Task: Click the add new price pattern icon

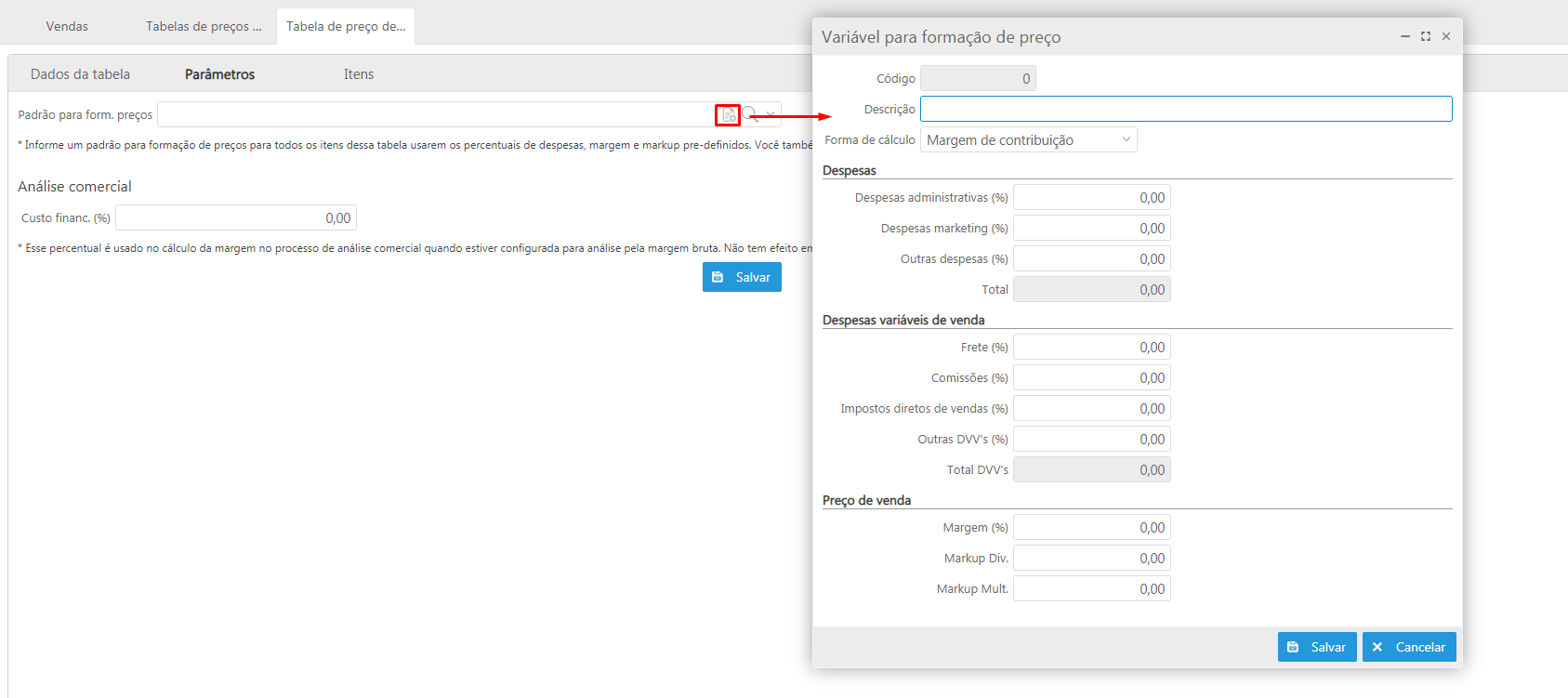Action: click(x=728, y=115)
